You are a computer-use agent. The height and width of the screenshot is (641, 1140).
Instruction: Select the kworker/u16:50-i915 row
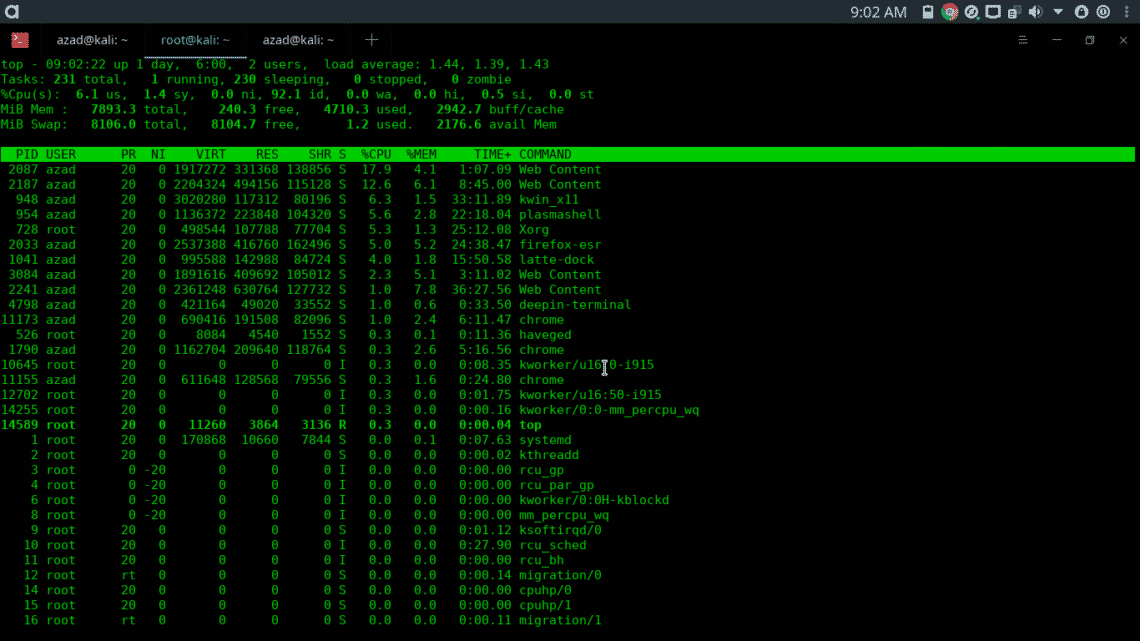click(x=331, y=395)
